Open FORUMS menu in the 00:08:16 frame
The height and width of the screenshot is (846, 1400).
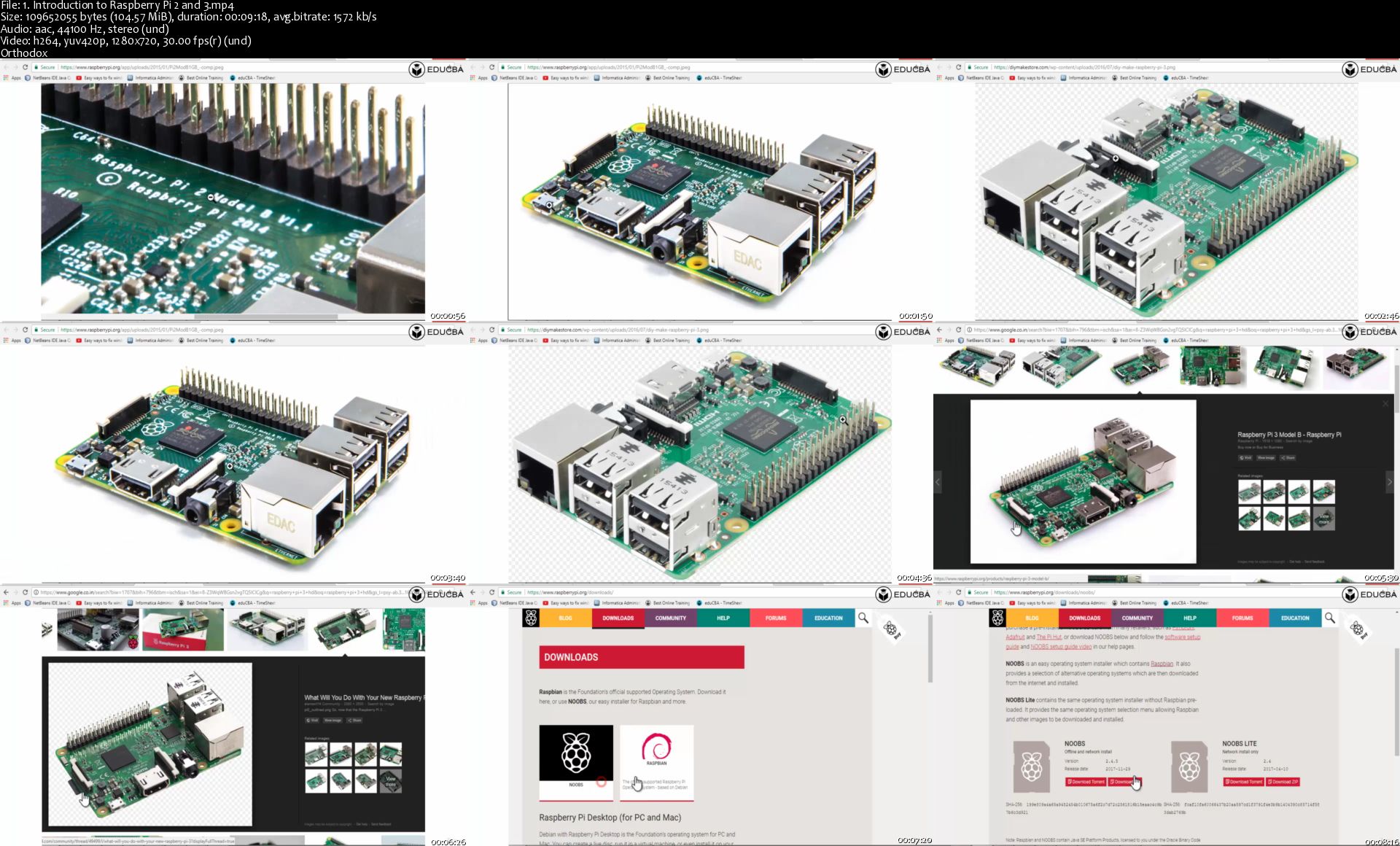1242,618
